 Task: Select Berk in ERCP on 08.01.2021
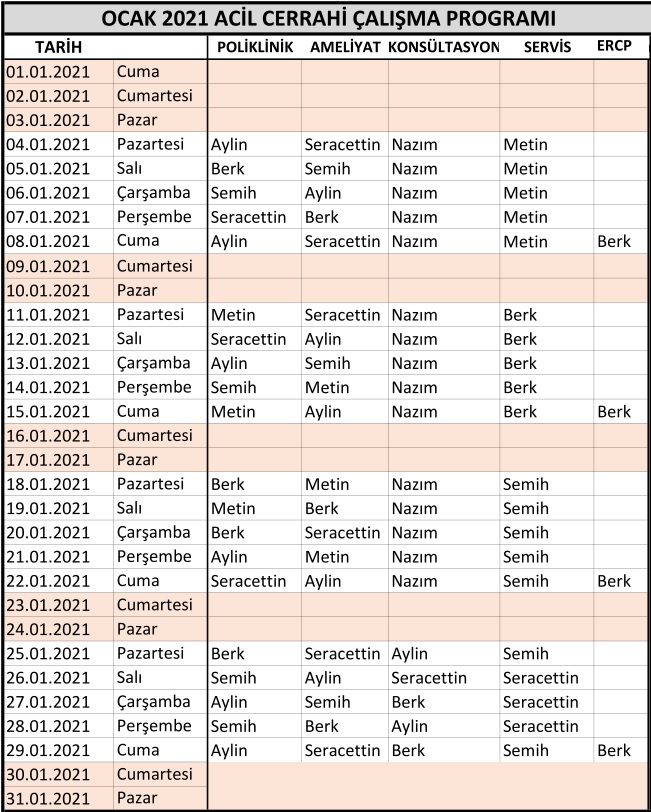(x=613, y=241)
